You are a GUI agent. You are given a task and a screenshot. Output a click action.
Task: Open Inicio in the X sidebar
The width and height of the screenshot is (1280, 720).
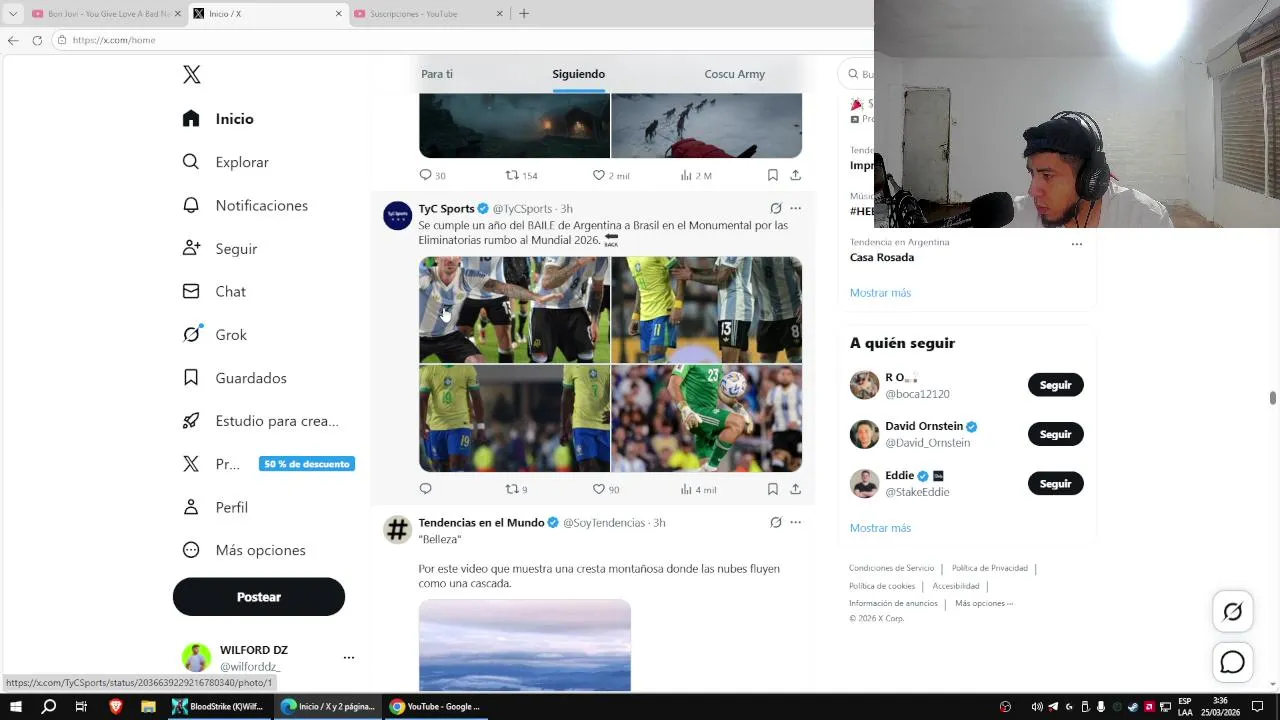218,118
